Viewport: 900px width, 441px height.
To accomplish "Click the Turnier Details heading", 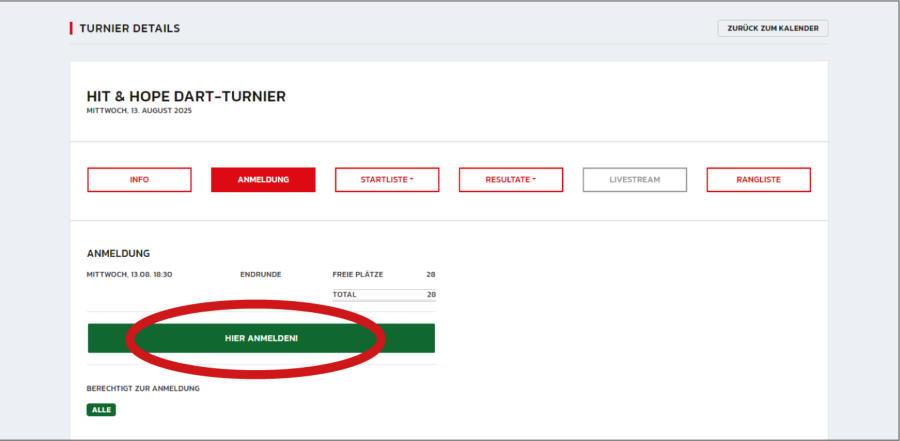I will coord(130,28).
